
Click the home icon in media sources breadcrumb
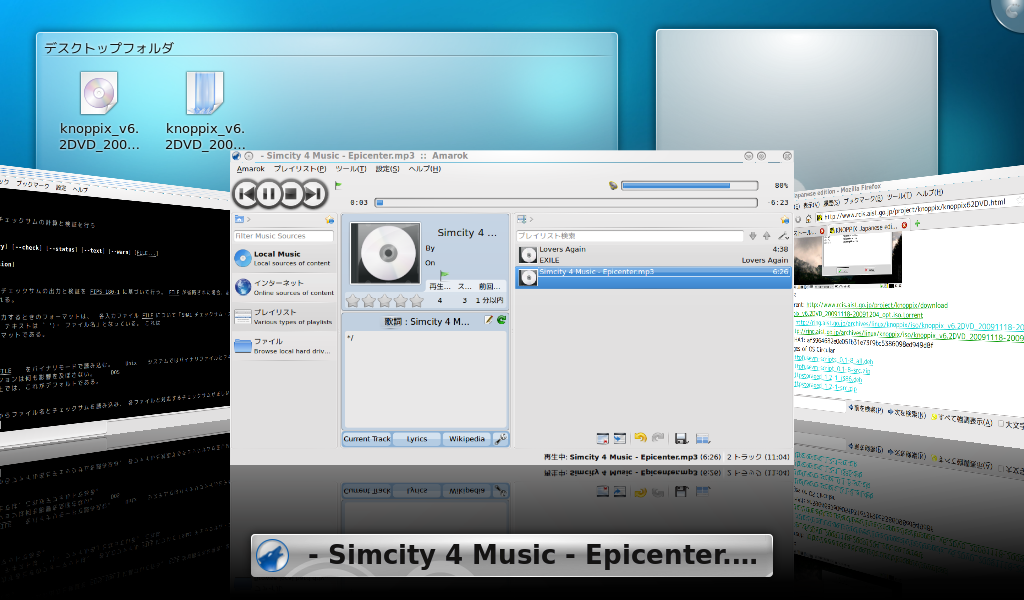240,219
